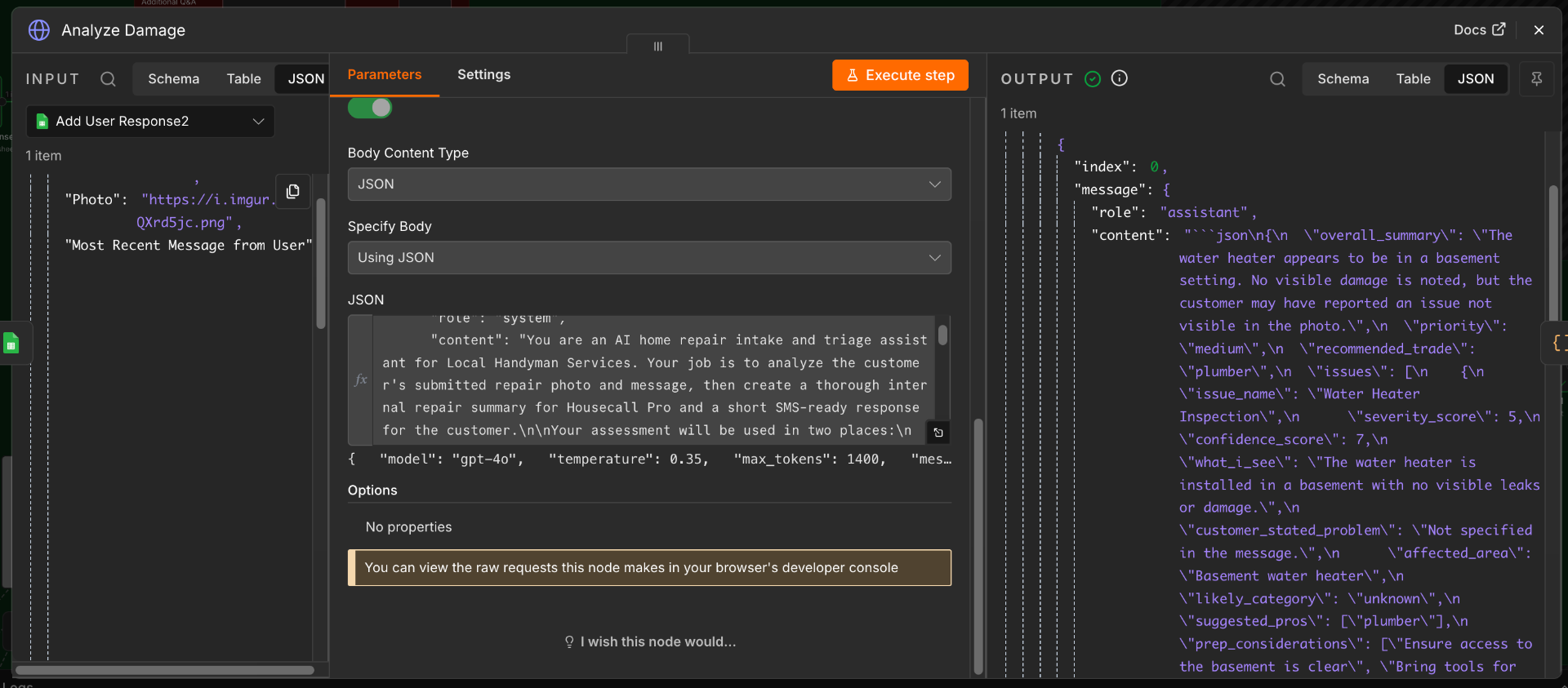Open the Add User Response2 input source dropdown
1568x688 pixels.
151,122
